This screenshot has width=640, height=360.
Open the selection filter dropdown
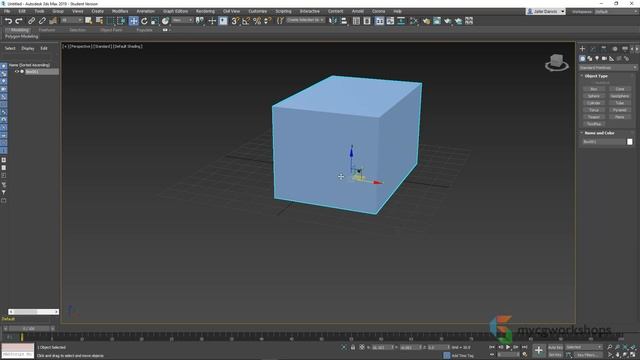(71, 20)
